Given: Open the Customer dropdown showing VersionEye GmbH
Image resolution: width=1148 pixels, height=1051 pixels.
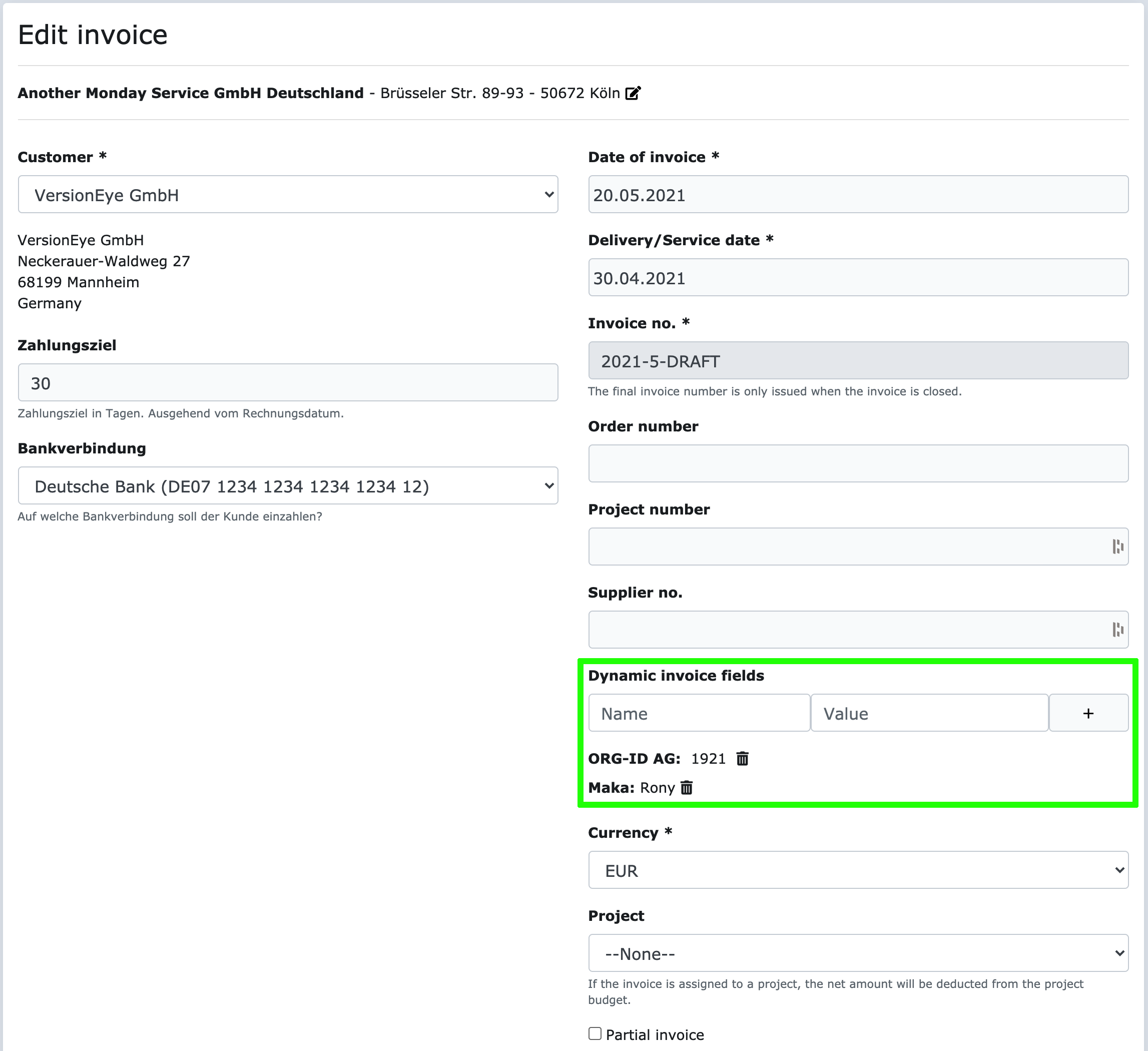Looking at the screenshot, I should pos(288,194).
